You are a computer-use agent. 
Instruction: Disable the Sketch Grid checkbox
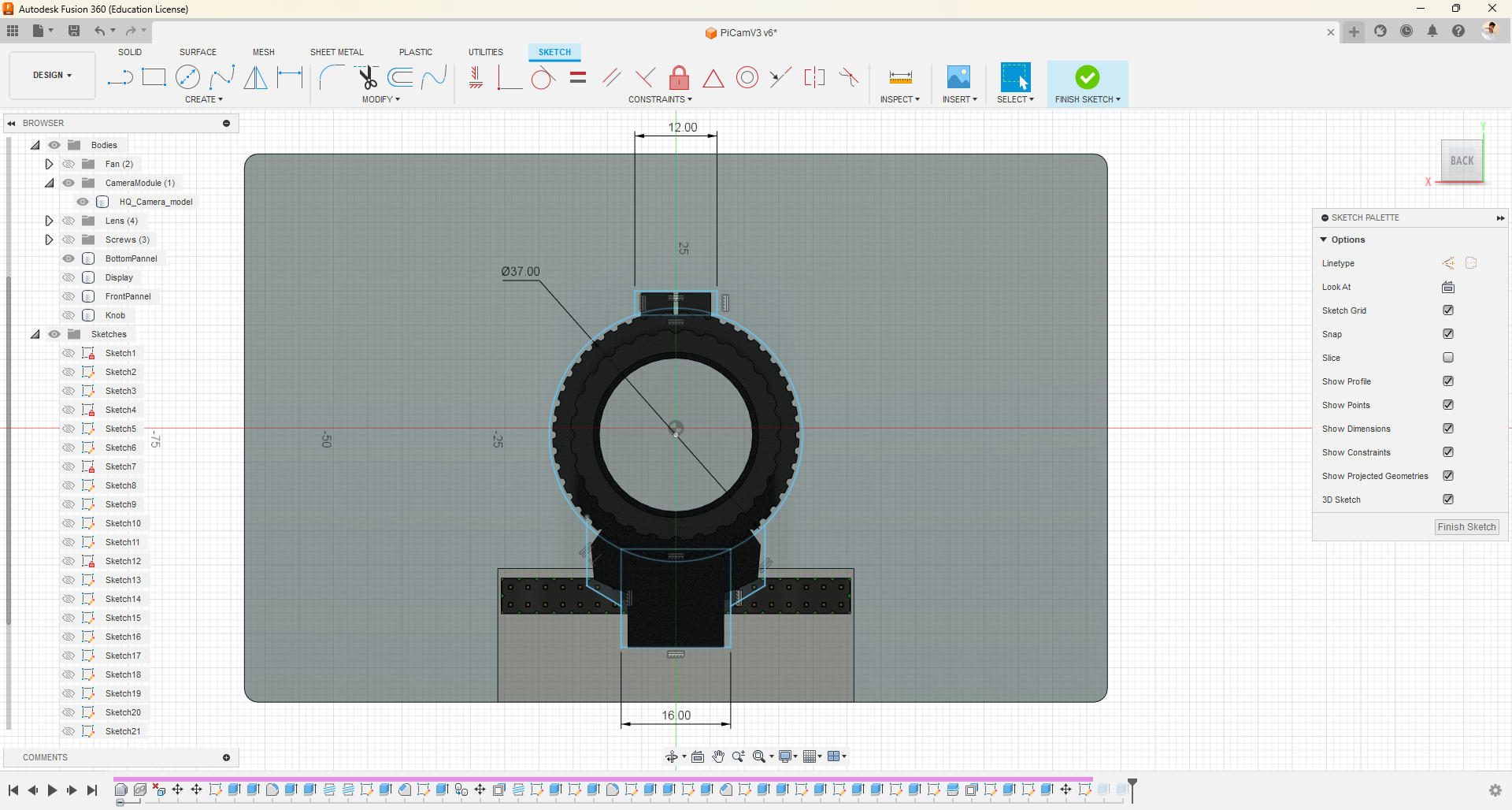click(1447, 310)
